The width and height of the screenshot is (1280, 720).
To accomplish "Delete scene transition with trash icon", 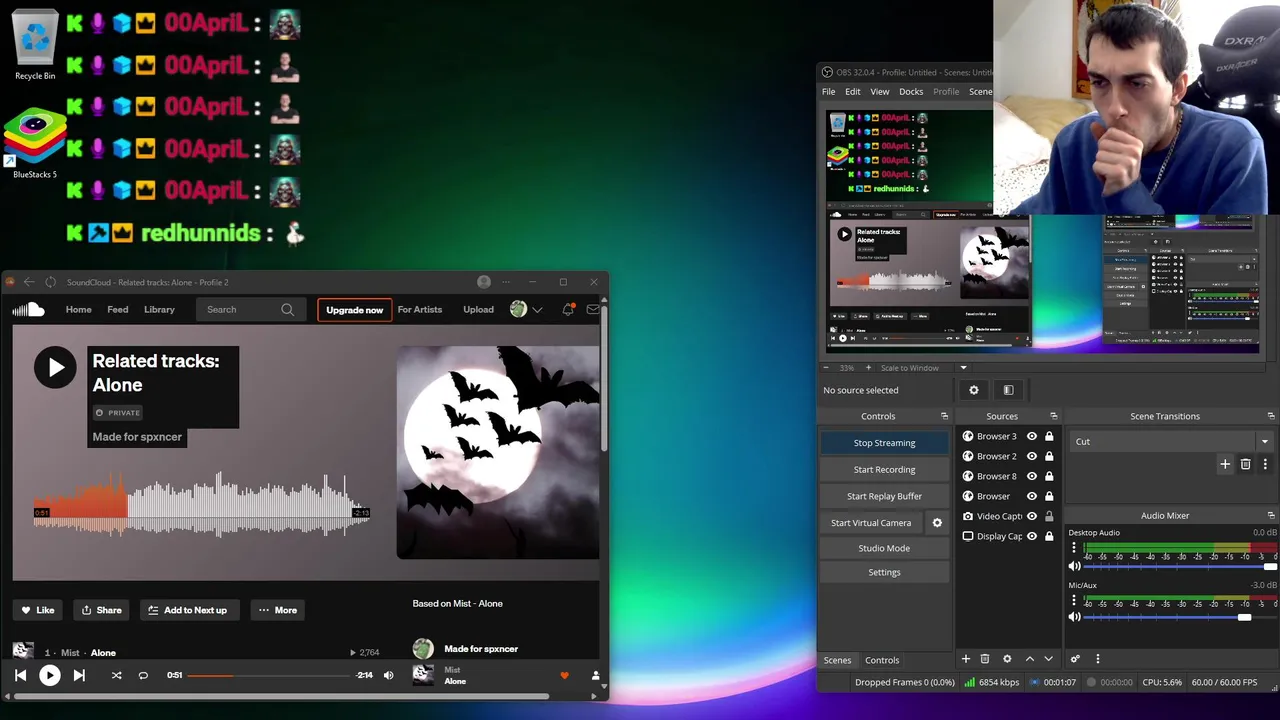I will pos(1245,464).
